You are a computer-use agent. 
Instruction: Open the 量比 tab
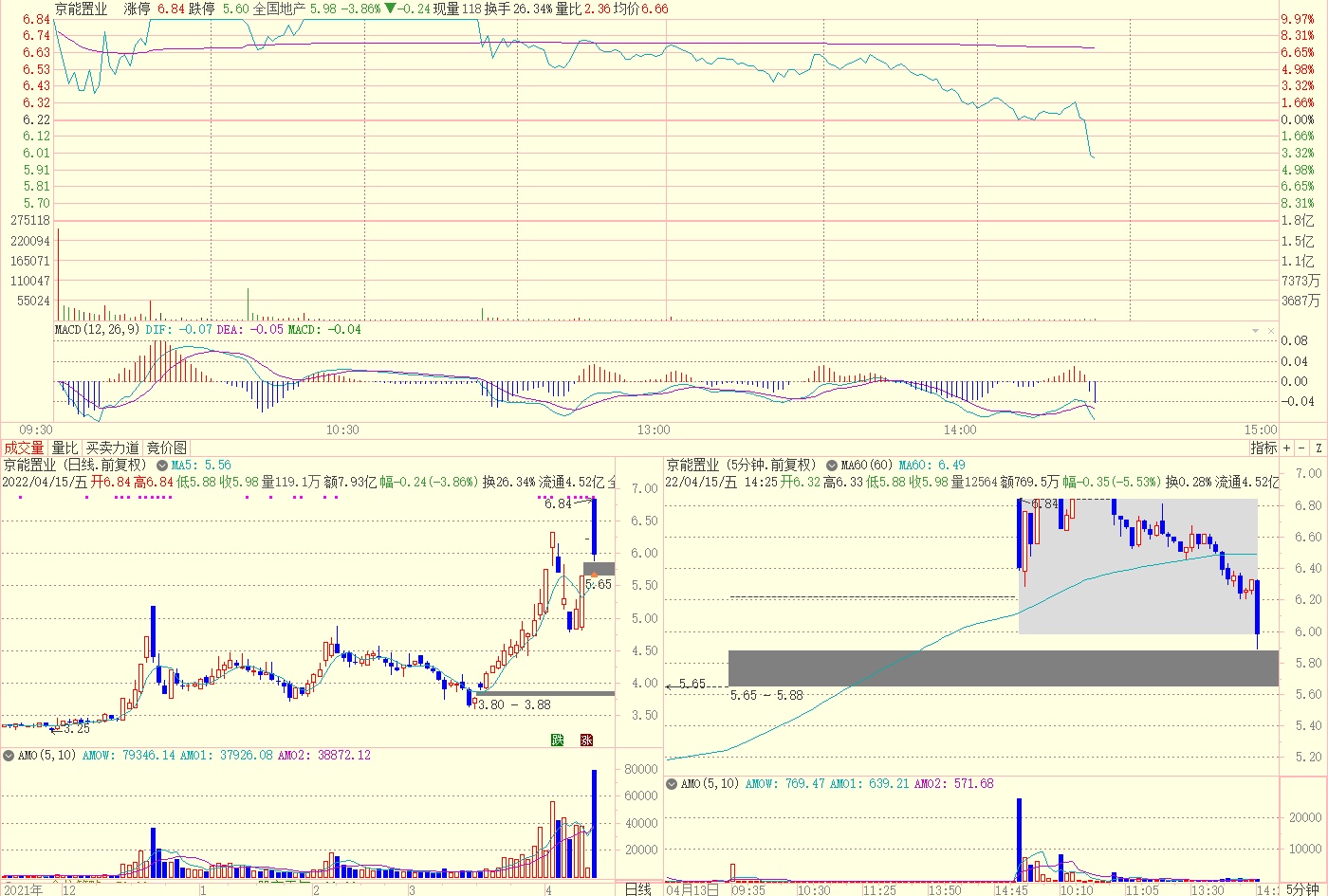click(x=65, y=448)
